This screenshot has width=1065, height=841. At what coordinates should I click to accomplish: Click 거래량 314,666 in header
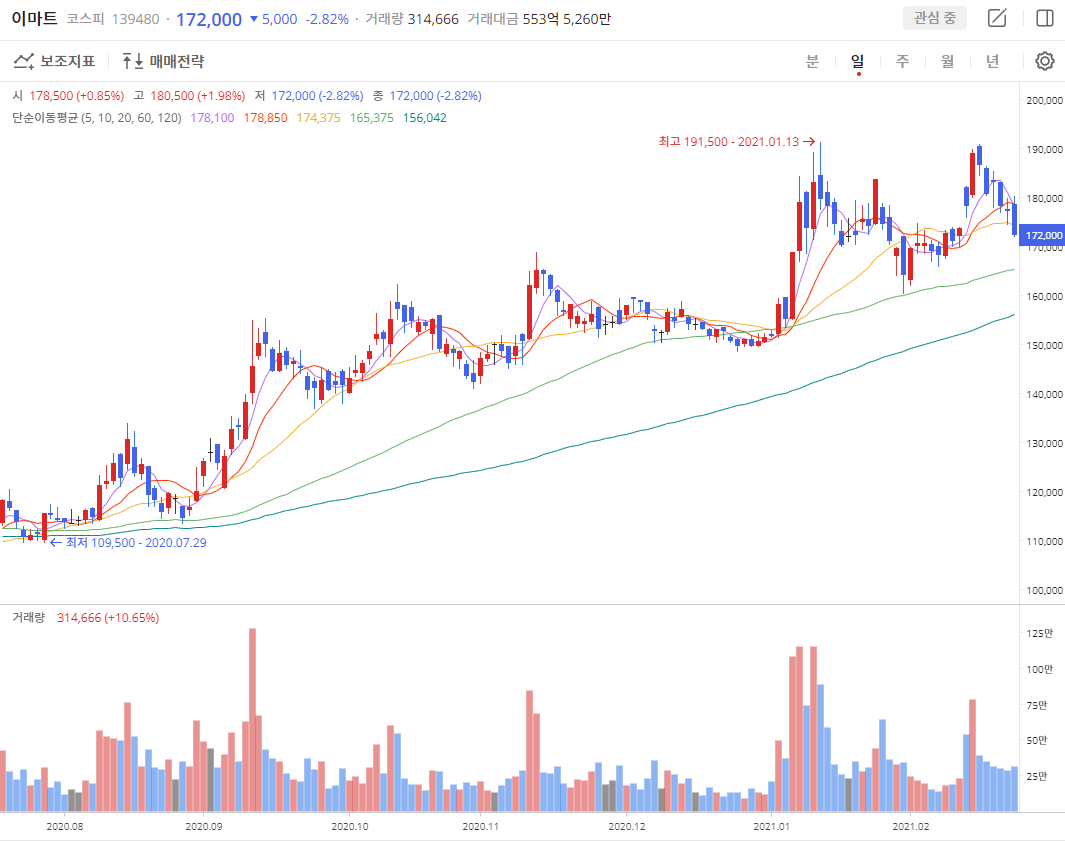pos(412,19)
